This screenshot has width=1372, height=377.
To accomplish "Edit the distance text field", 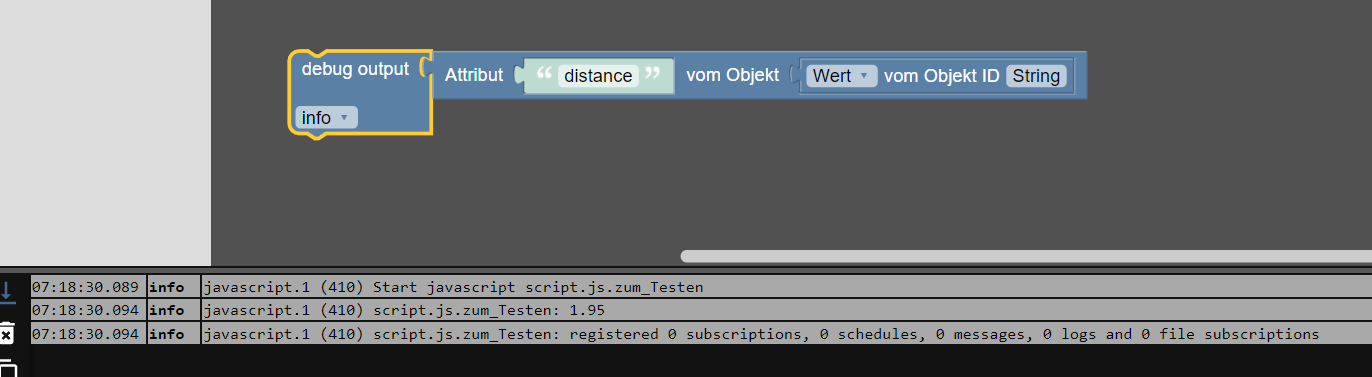I will tap(598, 76).
